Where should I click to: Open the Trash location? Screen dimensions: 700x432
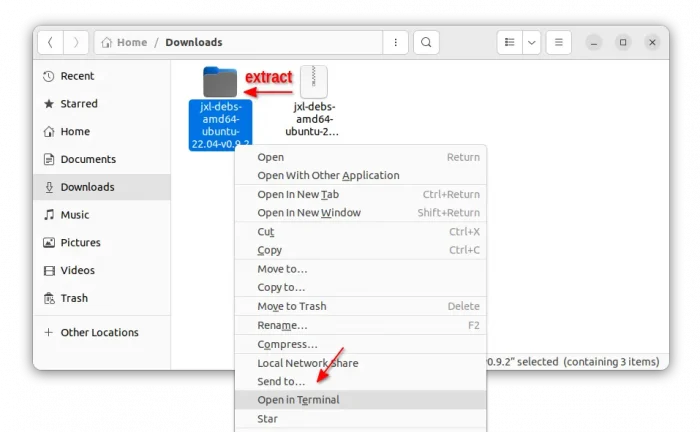(x=74, y=298)
